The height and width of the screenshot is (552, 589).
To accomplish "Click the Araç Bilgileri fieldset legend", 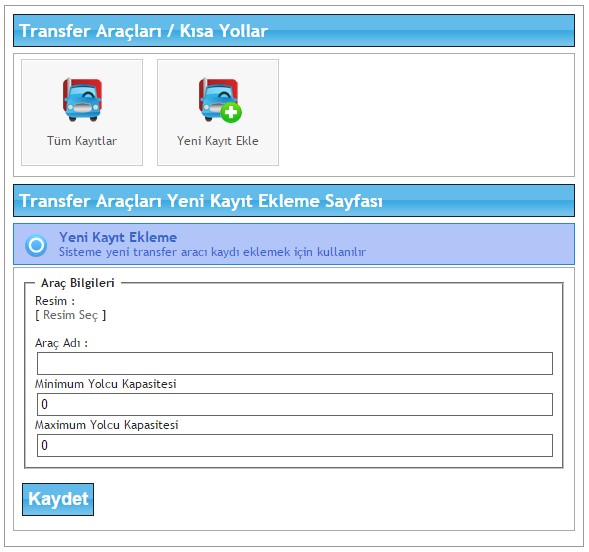I will [78, 283].
